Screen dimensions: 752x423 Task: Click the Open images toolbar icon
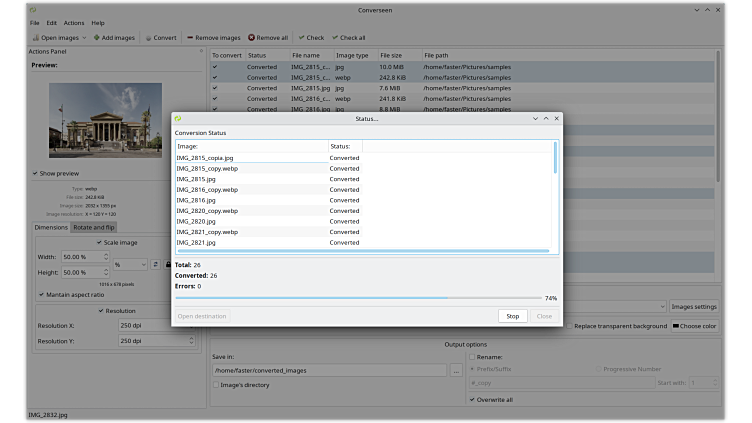click(36, 38)
